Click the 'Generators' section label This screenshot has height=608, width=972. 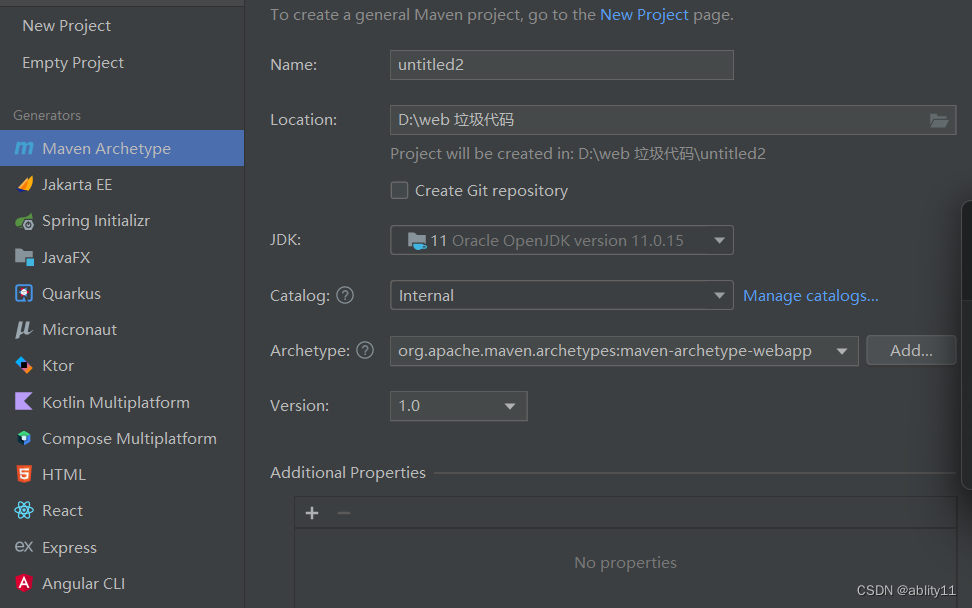[x=47, y=115]
